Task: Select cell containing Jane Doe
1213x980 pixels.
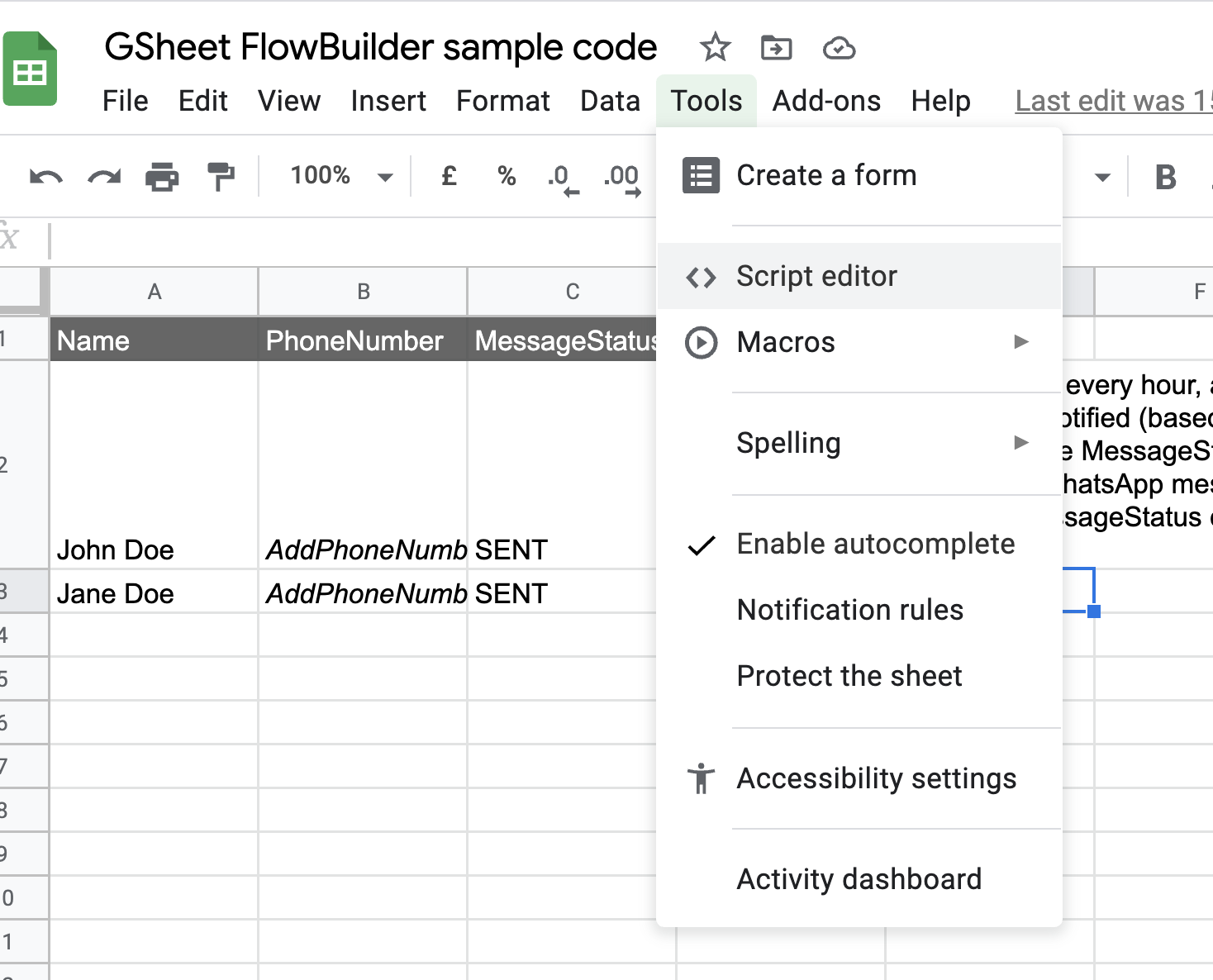Action: 154,593
